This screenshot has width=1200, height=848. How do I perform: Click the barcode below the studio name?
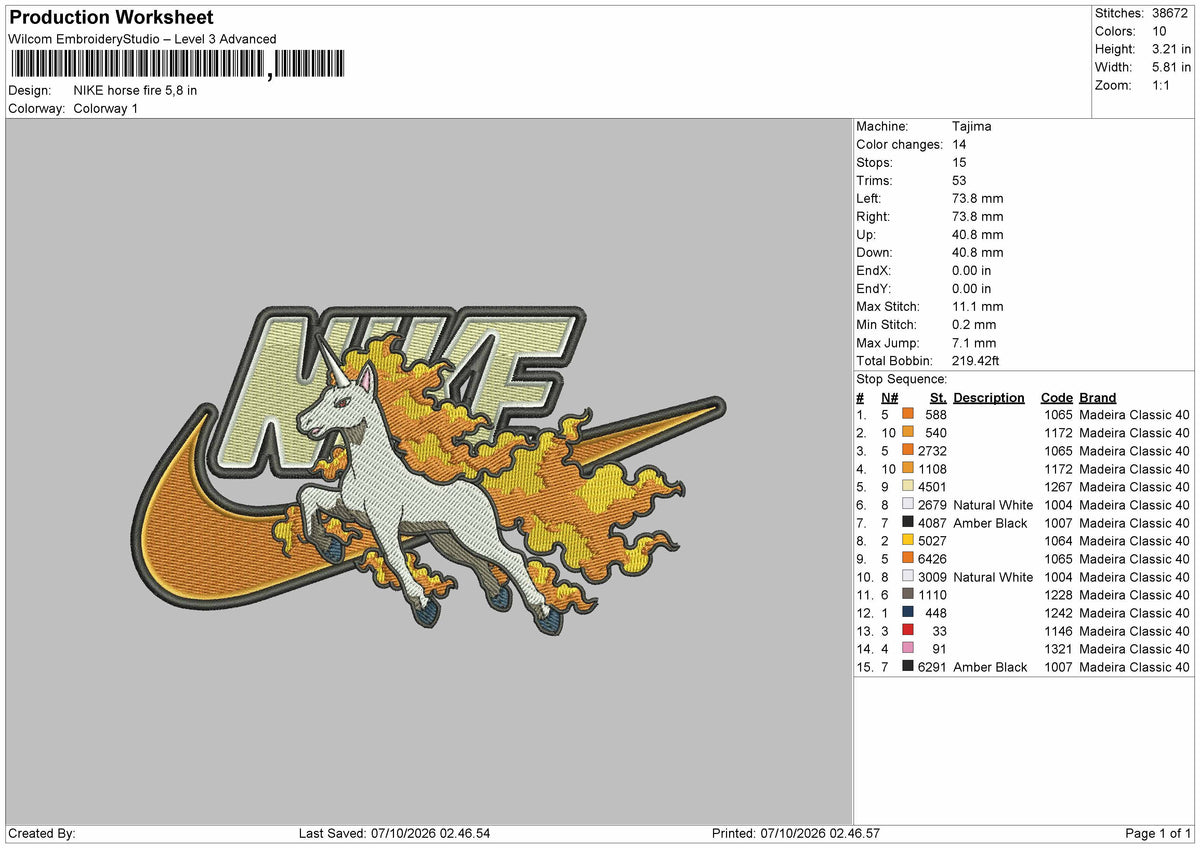pyautogui.click(x=177, y=65)
